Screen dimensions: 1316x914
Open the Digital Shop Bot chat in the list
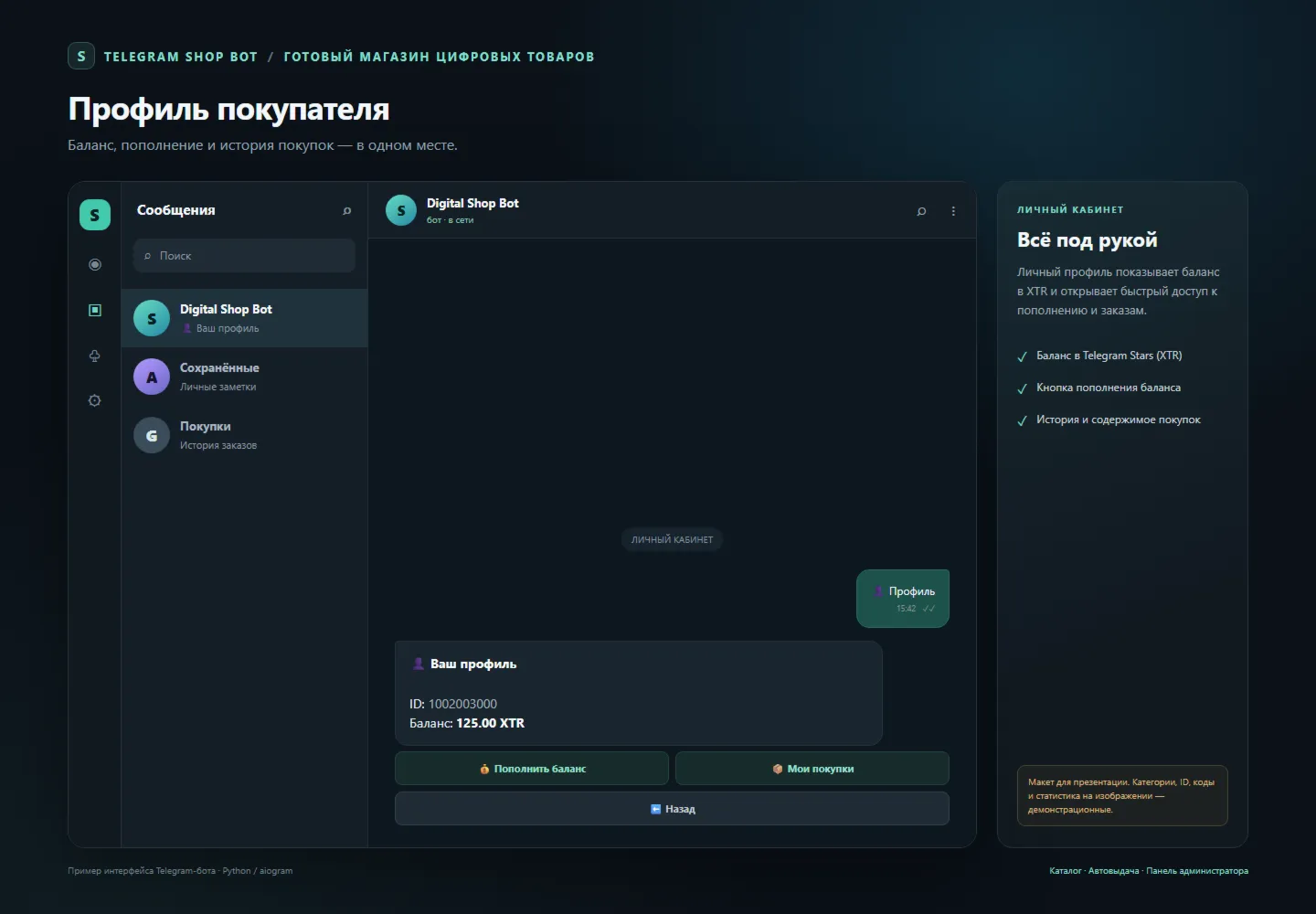click(x=244, y=318)
